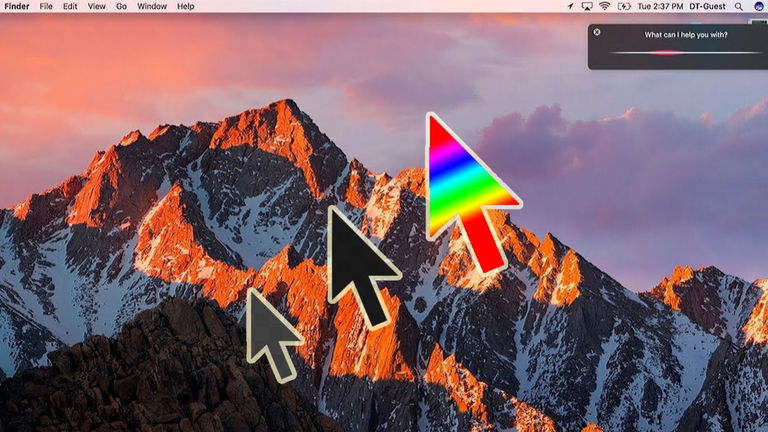The image size is (768, 432).
Task: Open Spotlight search magnifier icon
Action: [739, 6]
